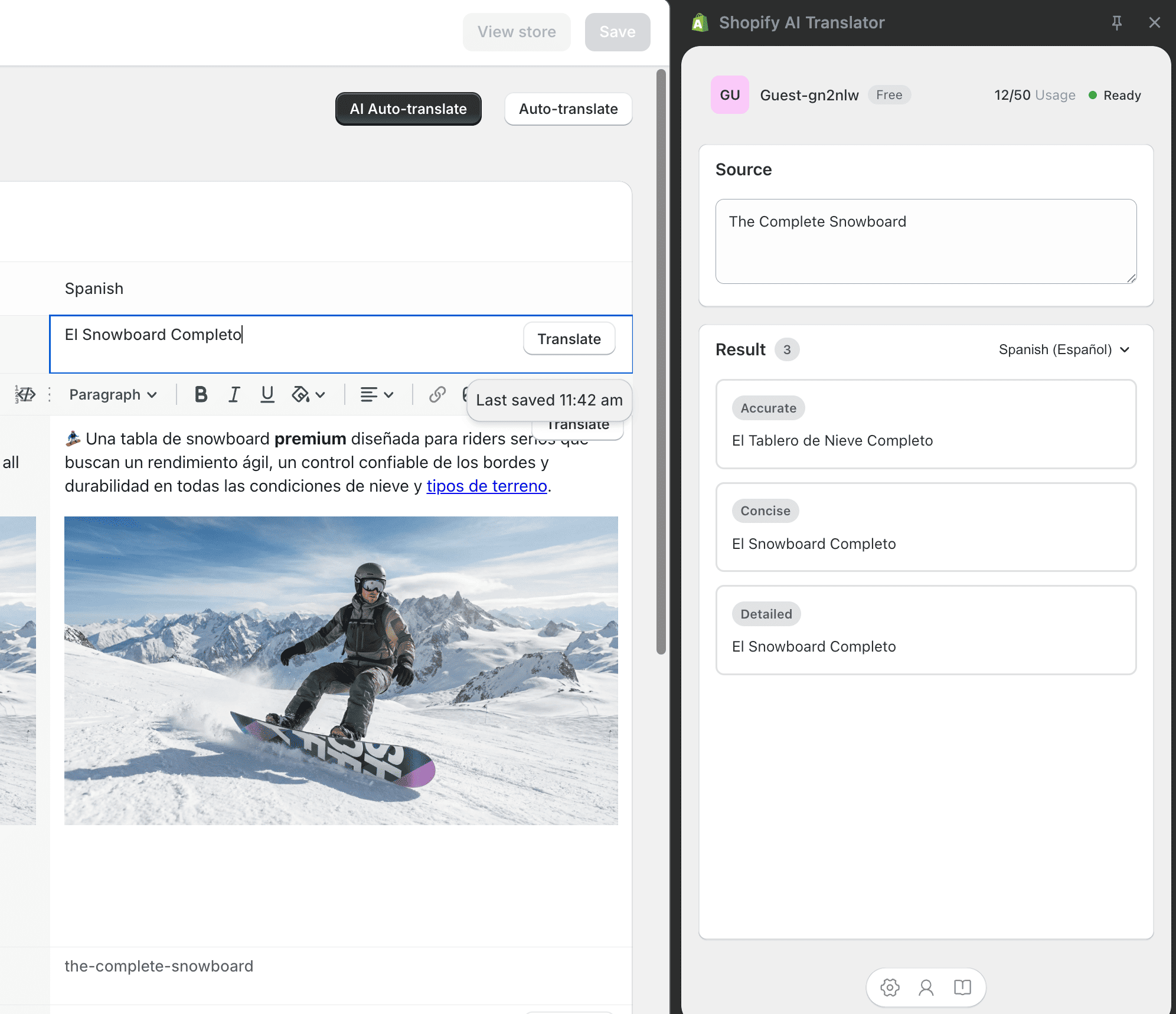This screenshot has height=1014, width=1176.
Task: Pin the Shopify AI Translator panel
Action: tap(1116, 22)
